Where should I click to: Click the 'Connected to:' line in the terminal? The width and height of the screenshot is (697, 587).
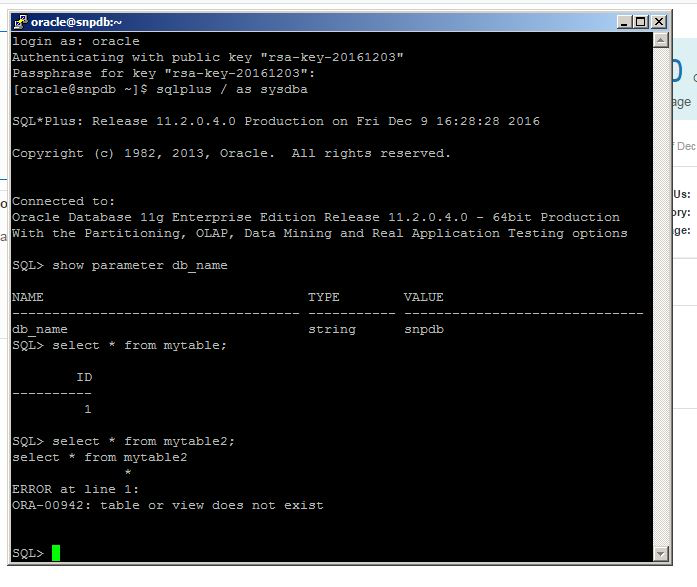coord(64,201)
